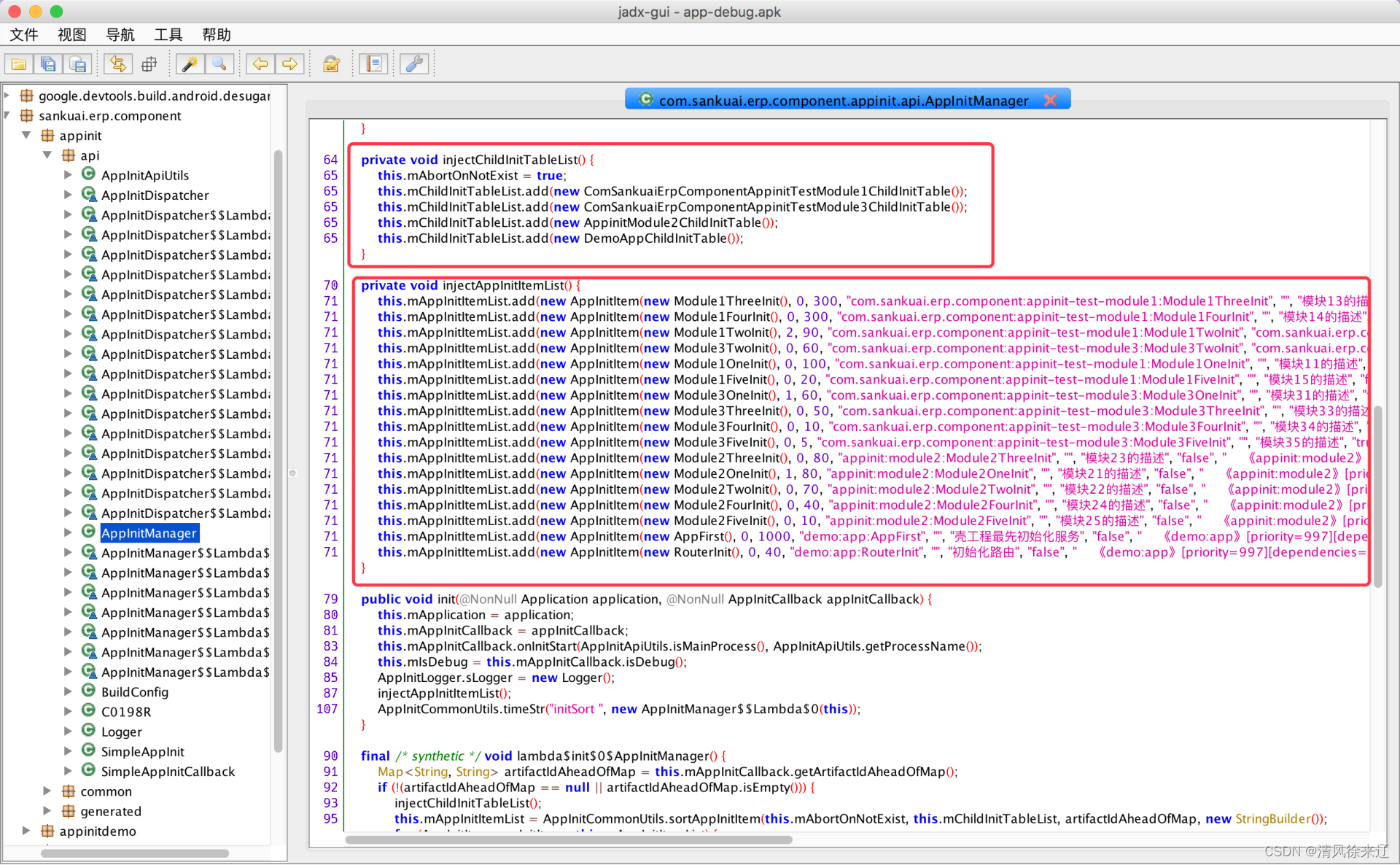This screenshot has width=1400, height=865.
Task: Click the Export project disk icon
Action: (x=77, y=64)
